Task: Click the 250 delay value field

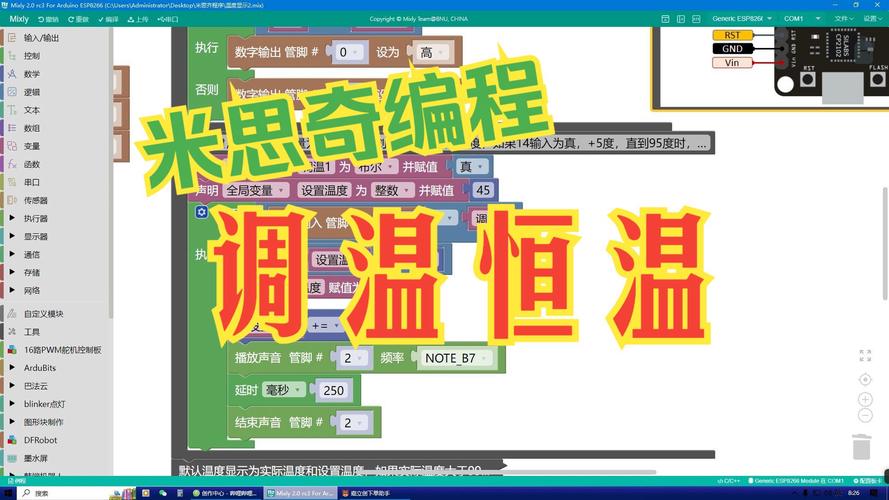Action: (333, 391)
